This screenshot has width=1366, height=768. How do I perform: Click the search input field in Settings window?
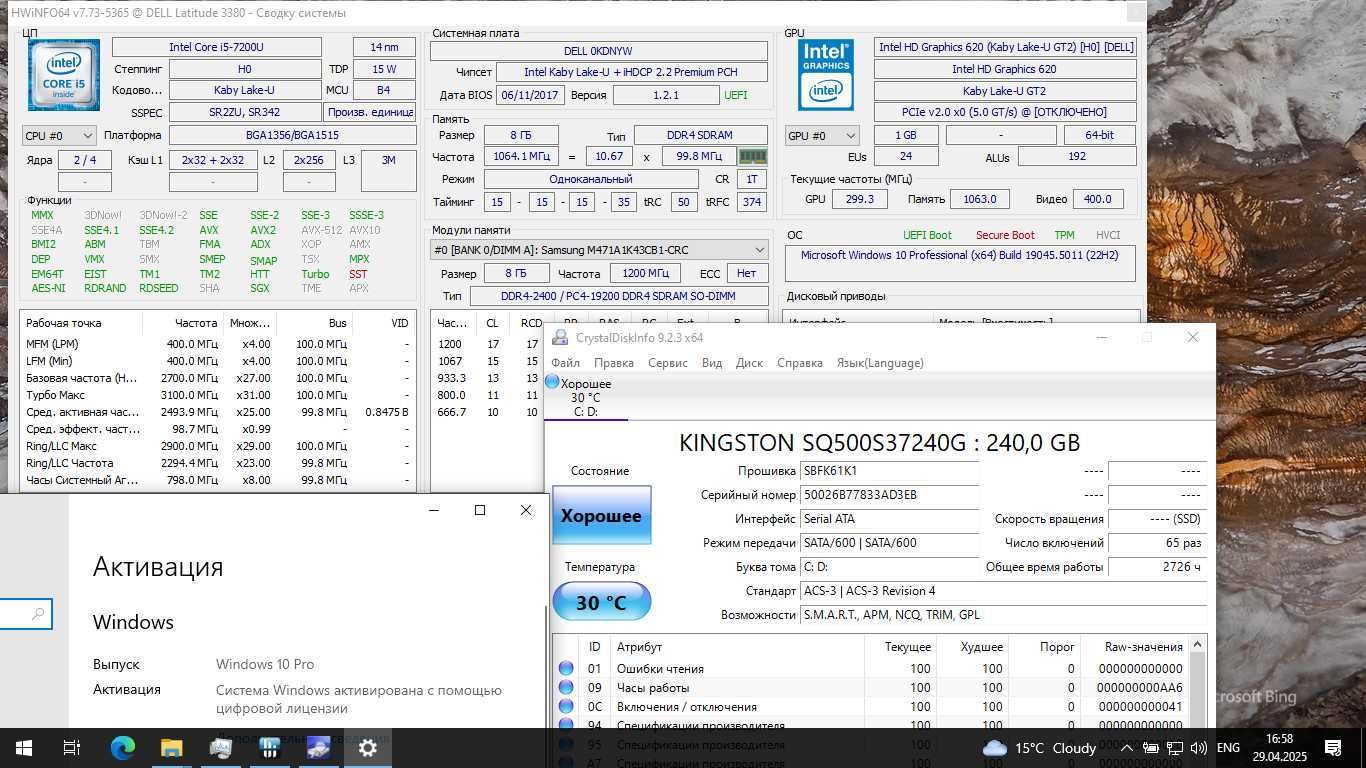[26, 614]
